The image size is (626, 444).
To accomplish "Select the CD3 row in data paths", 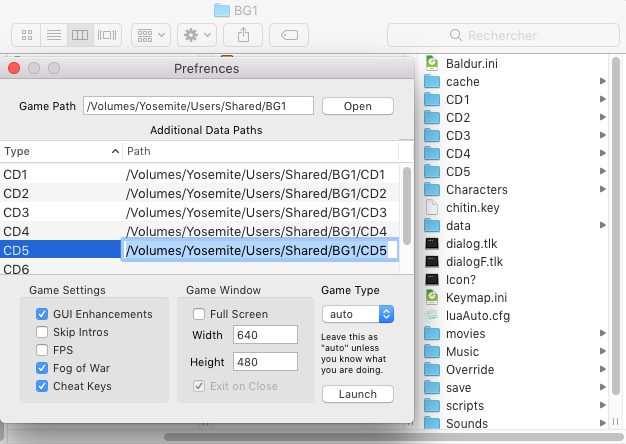I will pos(199,212).
